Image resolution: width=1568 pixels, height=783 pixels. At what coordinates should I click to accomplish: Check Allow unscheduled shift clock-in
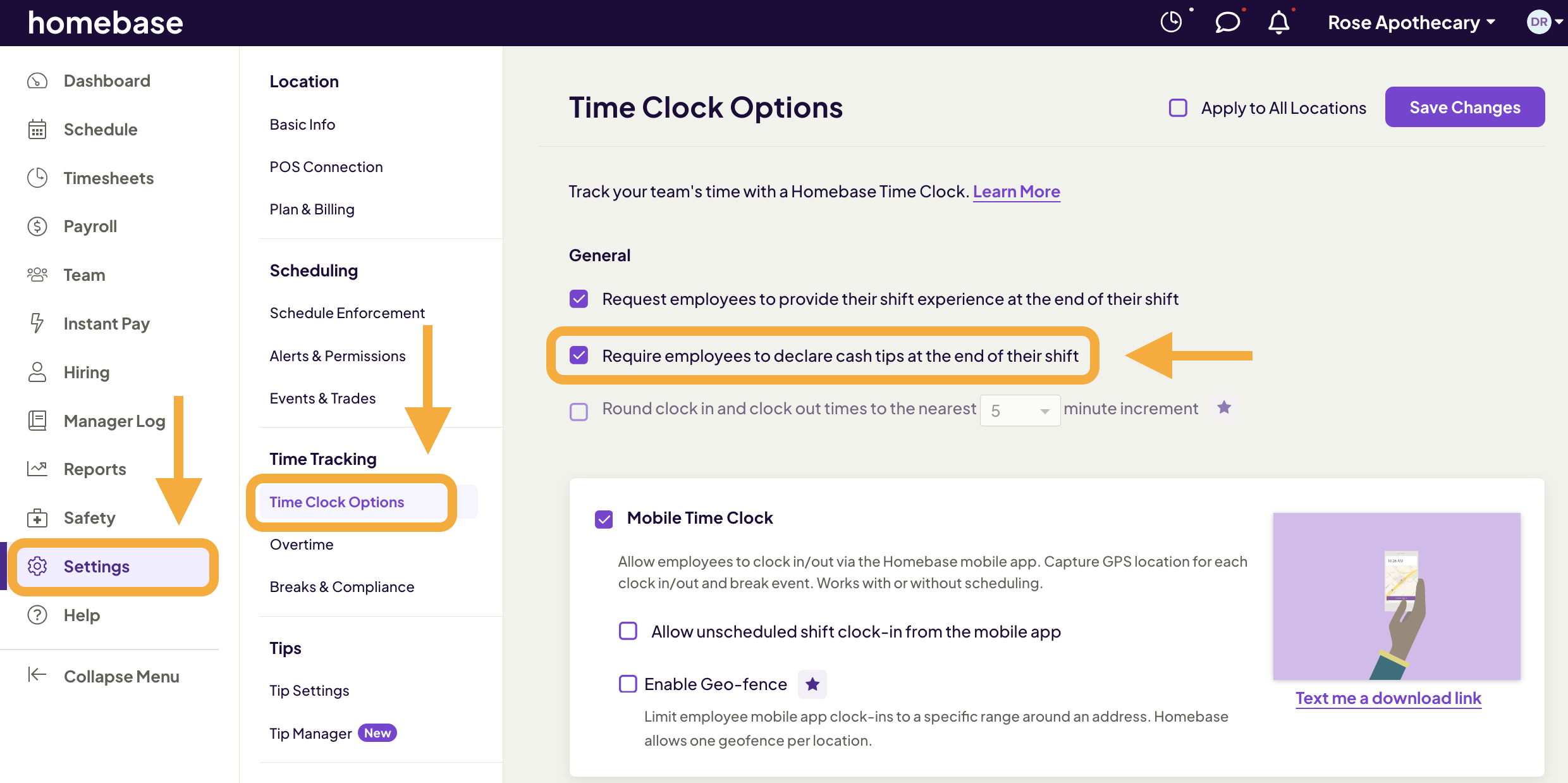click(x=628, y=631)
